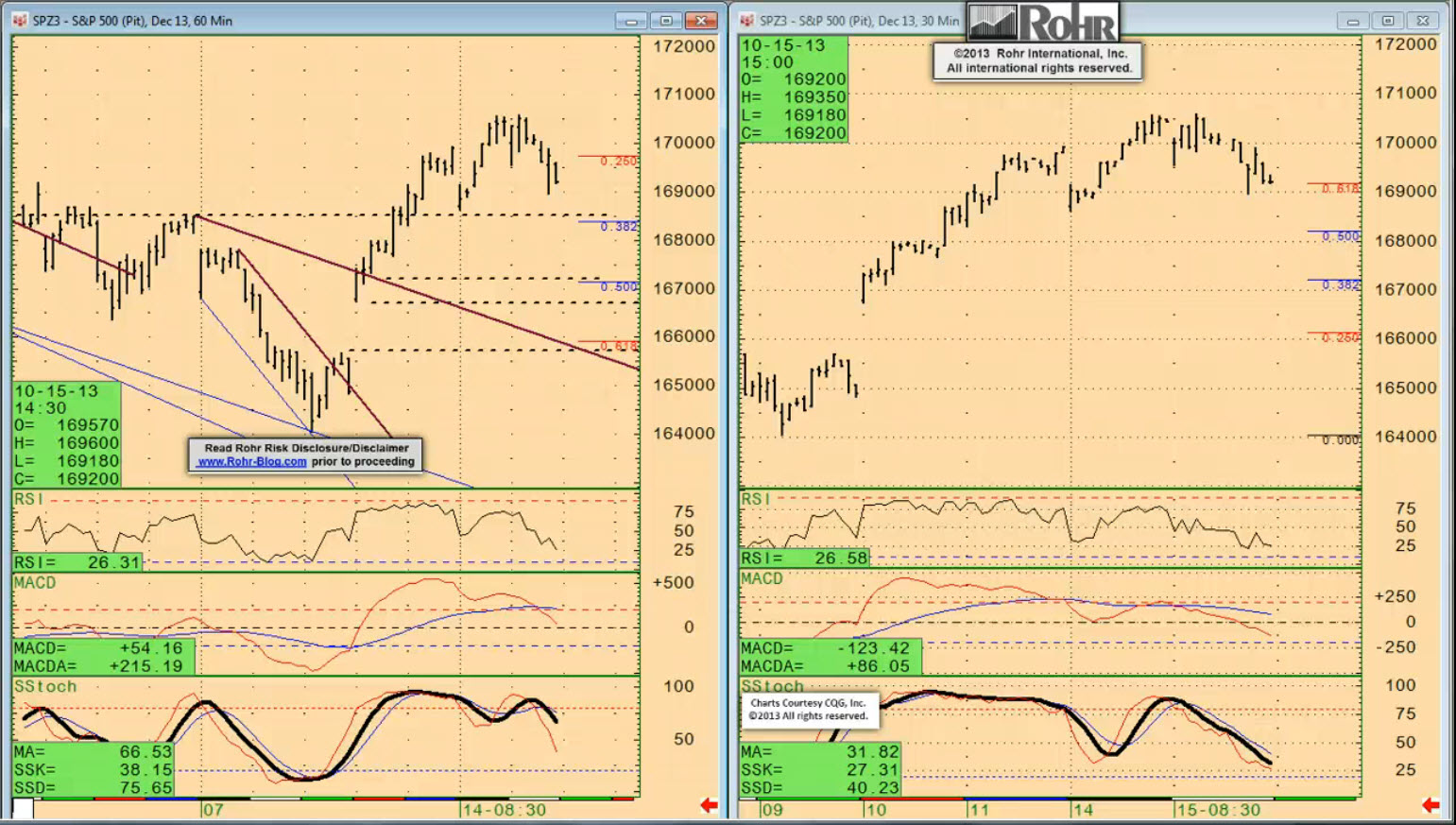Screen dimensions: 1456x825
Task: Select the RSI label in 60 Min chart
Action: click(28, 499)
